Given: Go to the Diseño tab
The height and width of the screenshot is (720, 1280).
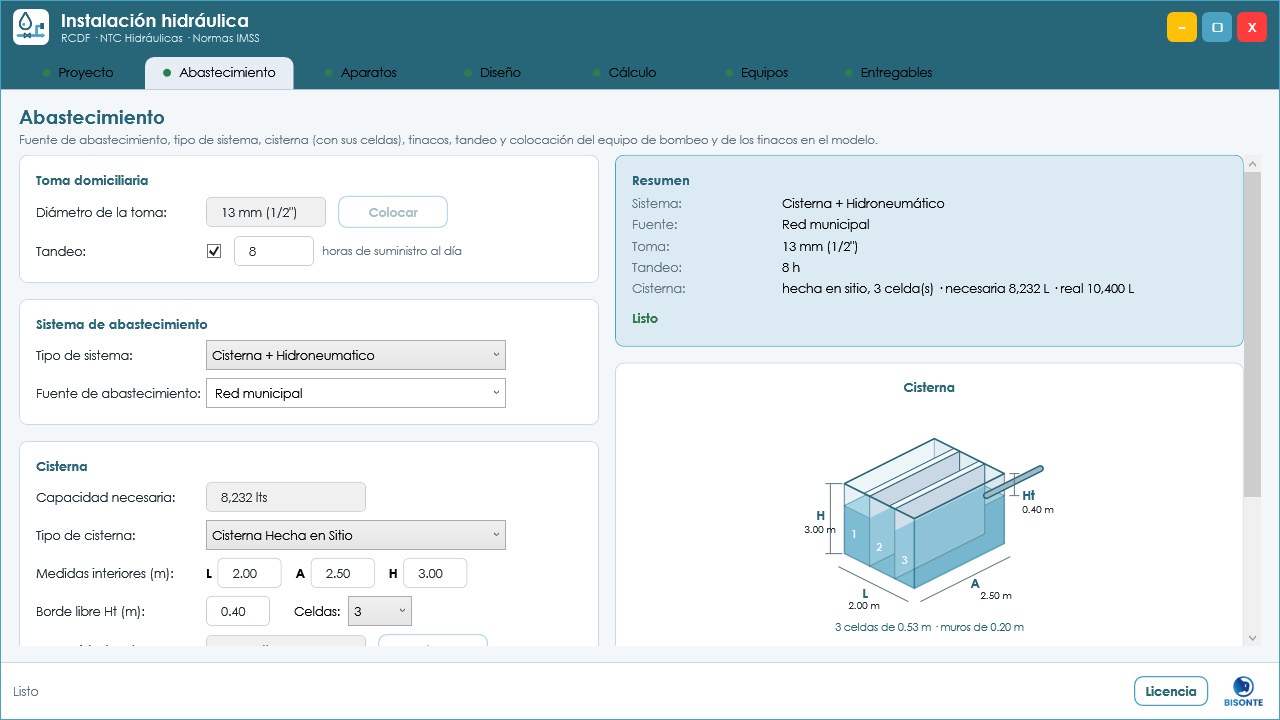Looking at the screenshot, I should click(493, 73).
